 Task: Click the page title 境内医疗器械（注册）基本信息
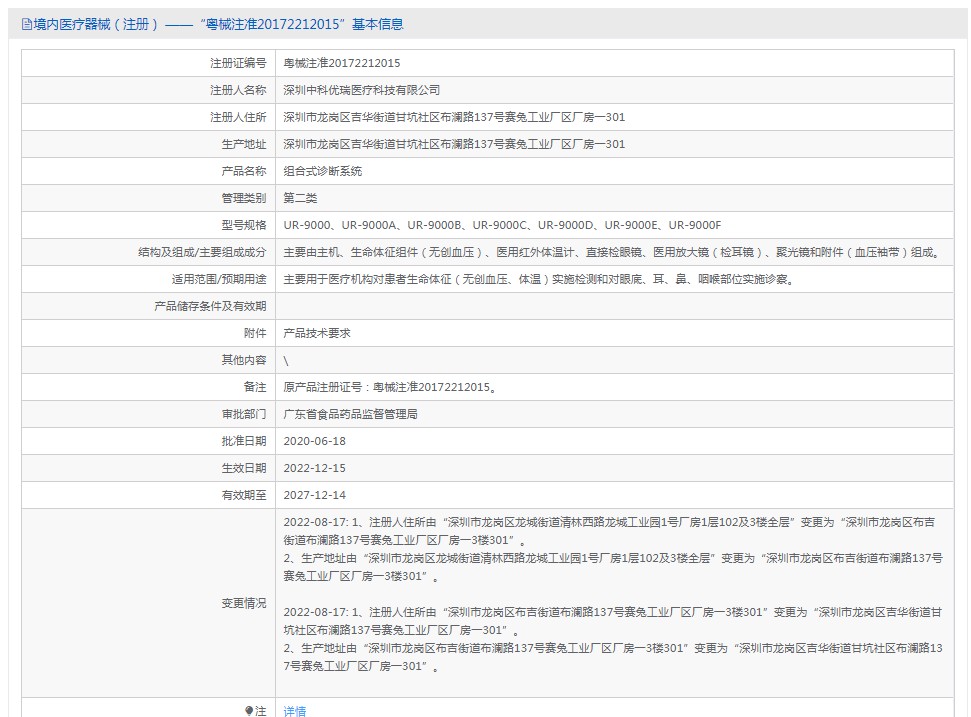218,24
